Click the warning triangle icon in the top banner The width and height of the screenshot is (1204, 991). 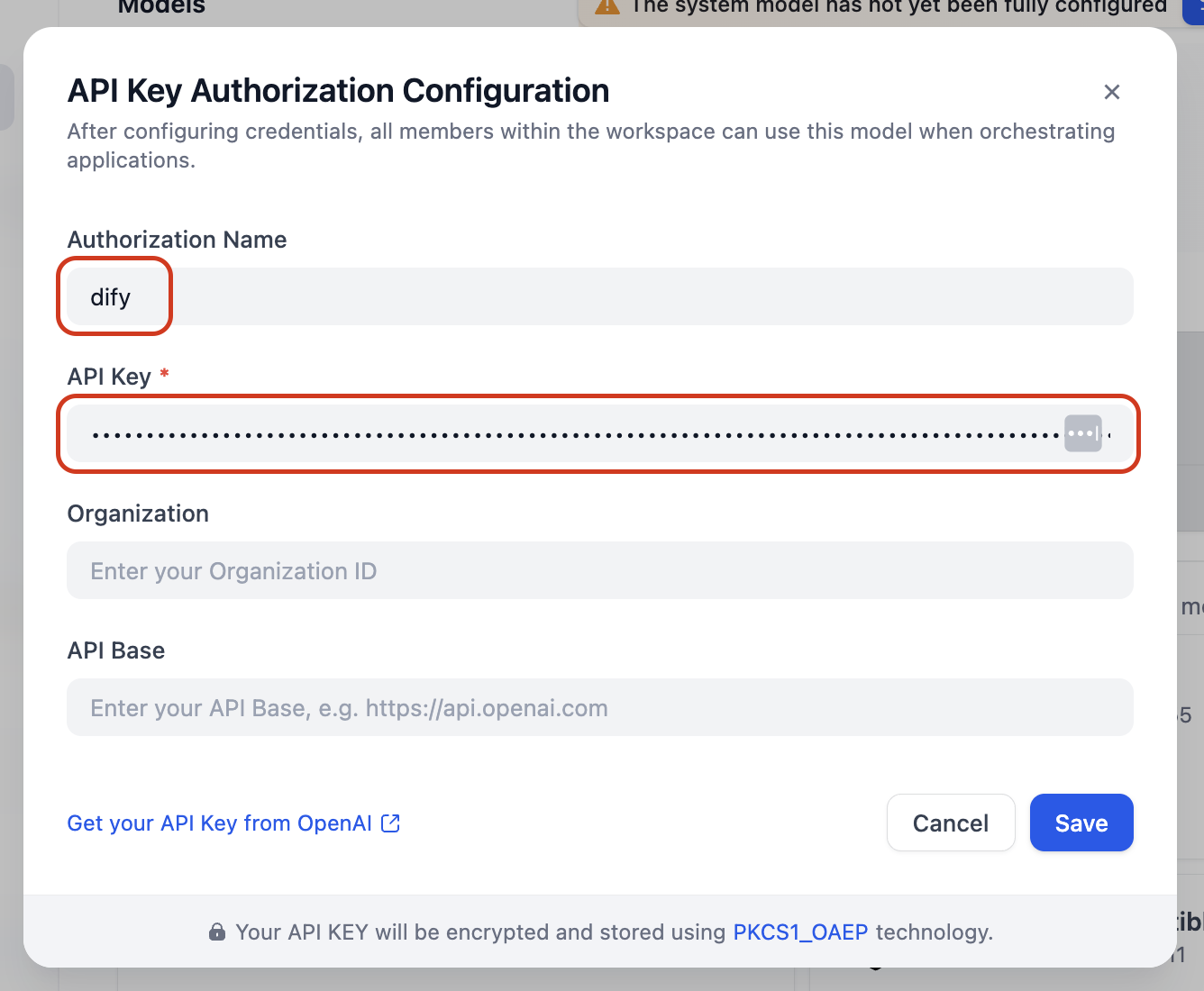(607, 7)
